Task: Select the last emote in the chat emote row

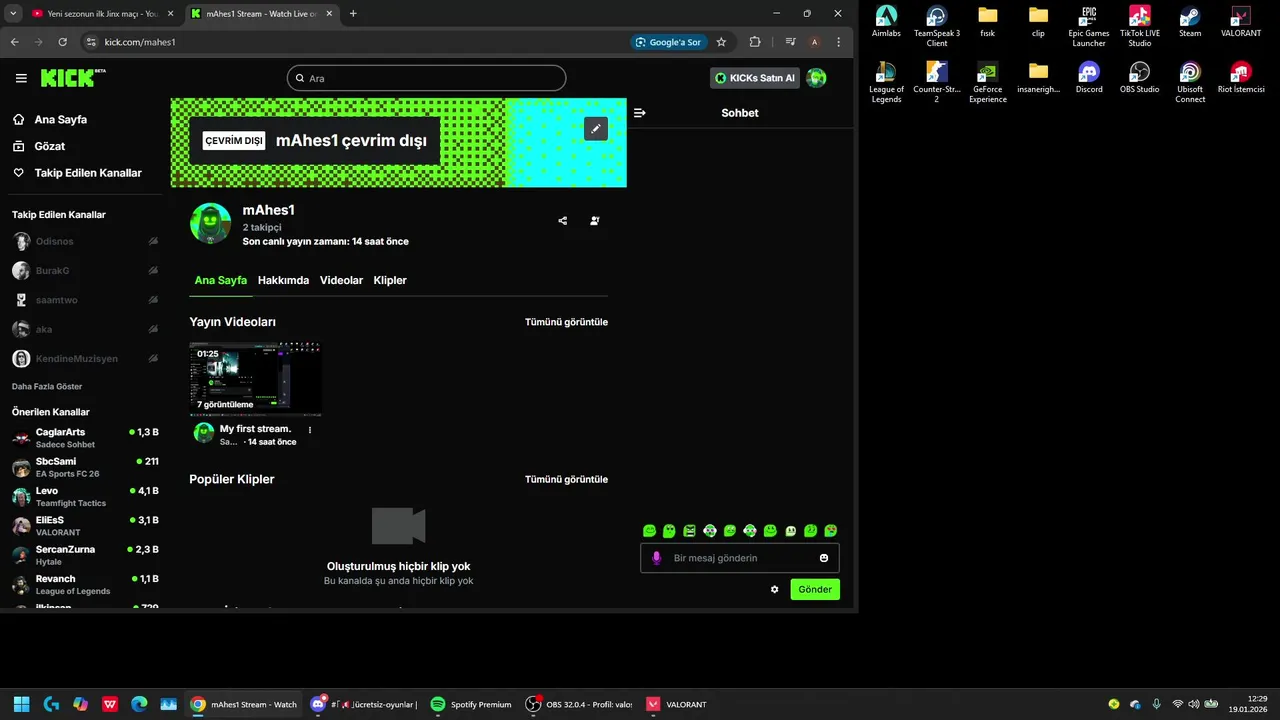Action: click(x=831, y=531)
